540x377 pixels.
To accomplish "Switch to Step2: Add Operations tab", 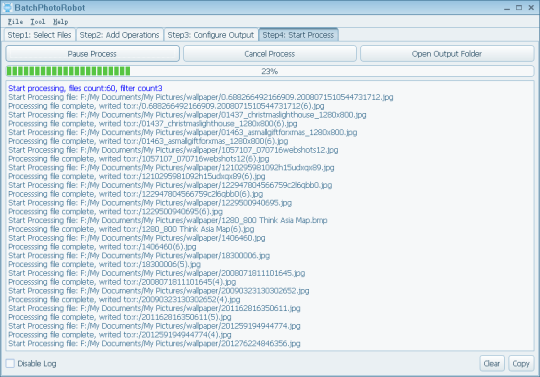I will click(120, 35).
